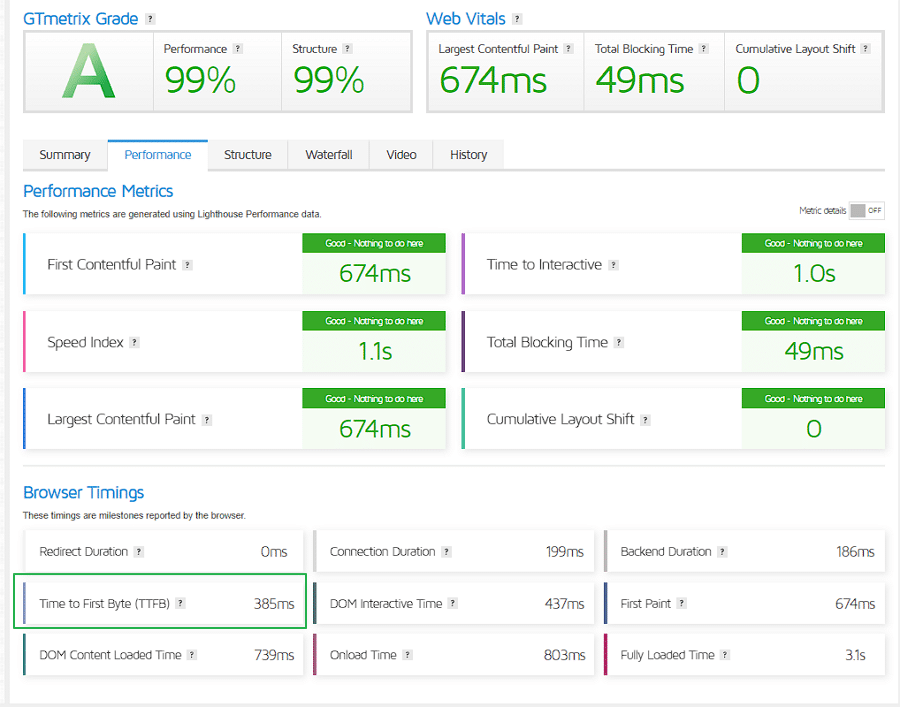Toggle the Metric details switch
900x707 pixels.
pyautogui.click(x=866, y=211)
